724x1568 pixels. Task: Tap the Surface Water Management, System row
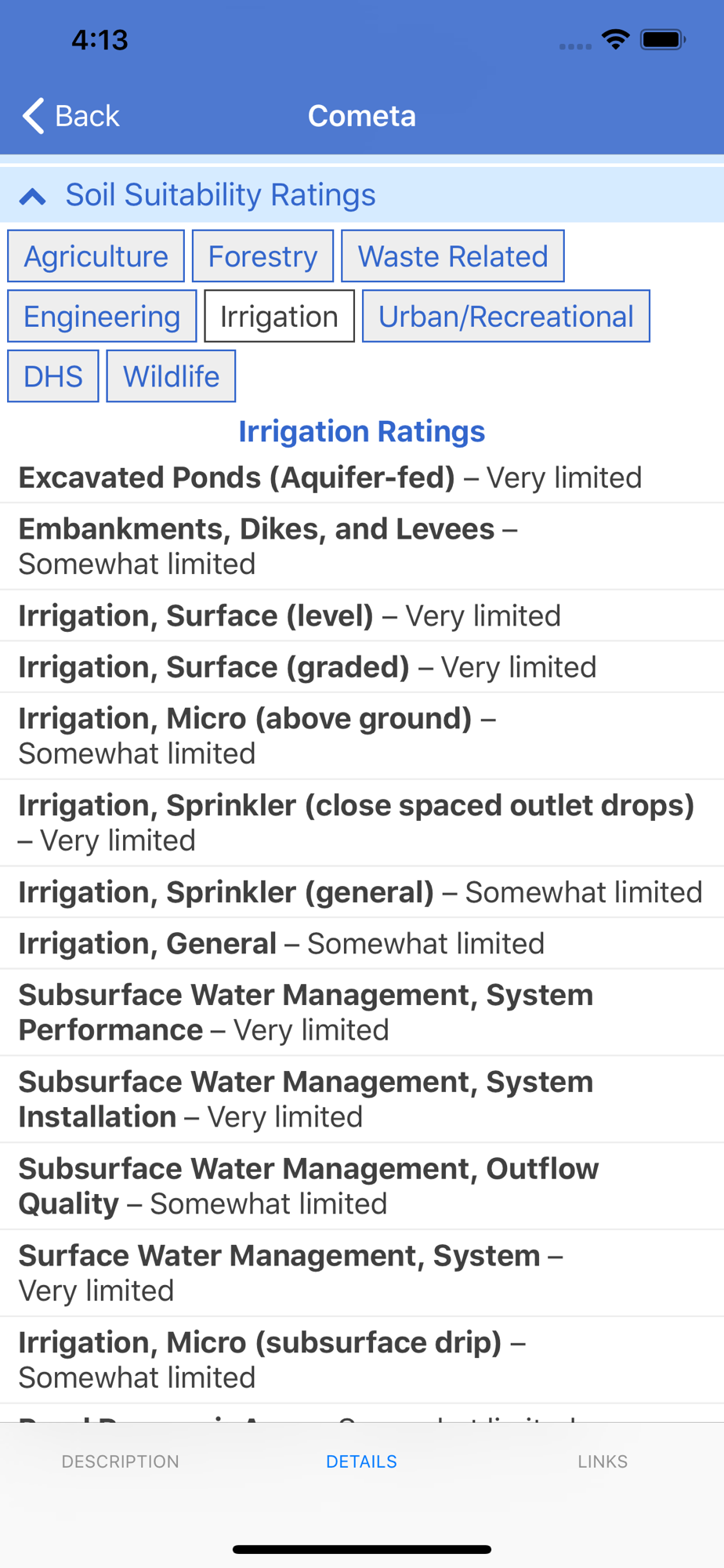coord(362,1273)
